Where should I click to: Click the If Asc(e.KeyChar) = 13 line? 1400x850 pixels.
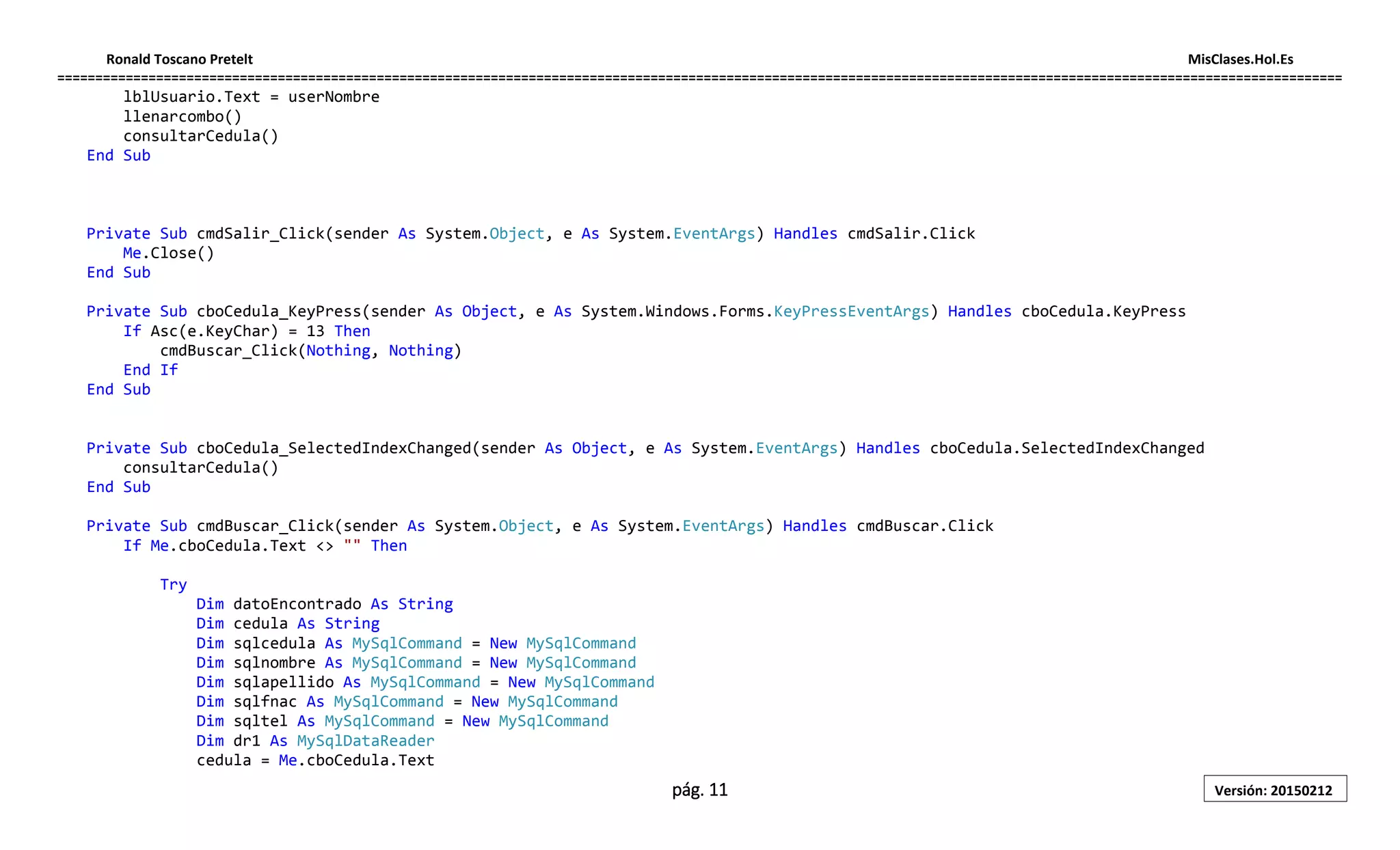(x=246, y=331)
